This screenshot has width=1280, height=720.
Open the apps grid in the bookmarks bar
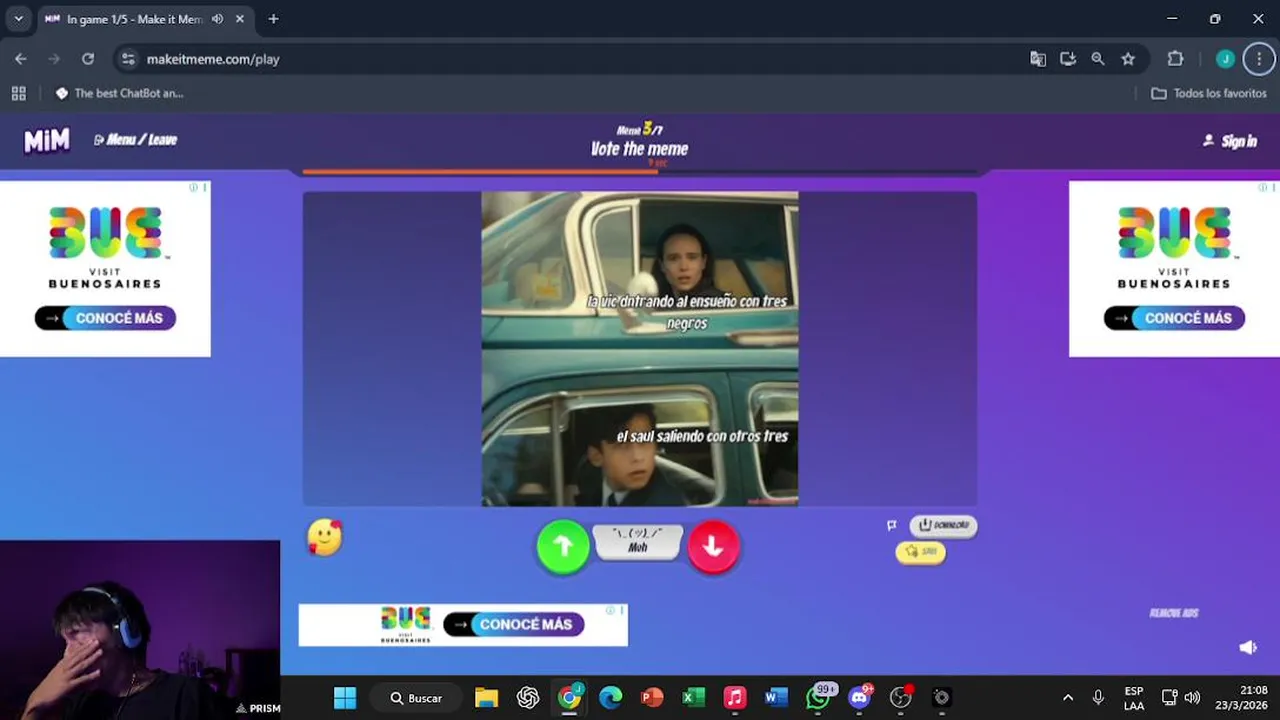pos(18,93)
